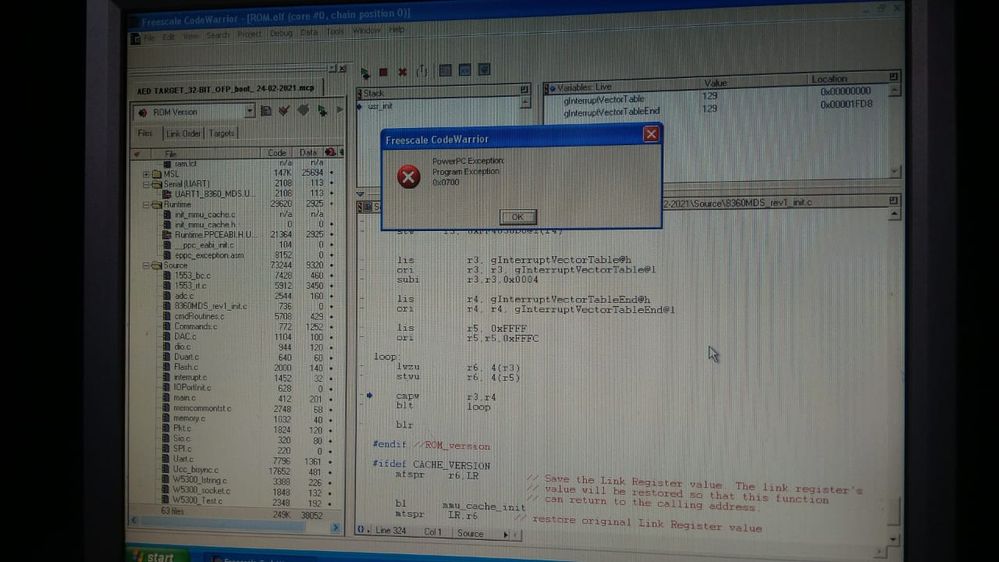Toggle debug info dot for memory.c
Viewport: 999px width, 562px height.
(x=330, y=419)
